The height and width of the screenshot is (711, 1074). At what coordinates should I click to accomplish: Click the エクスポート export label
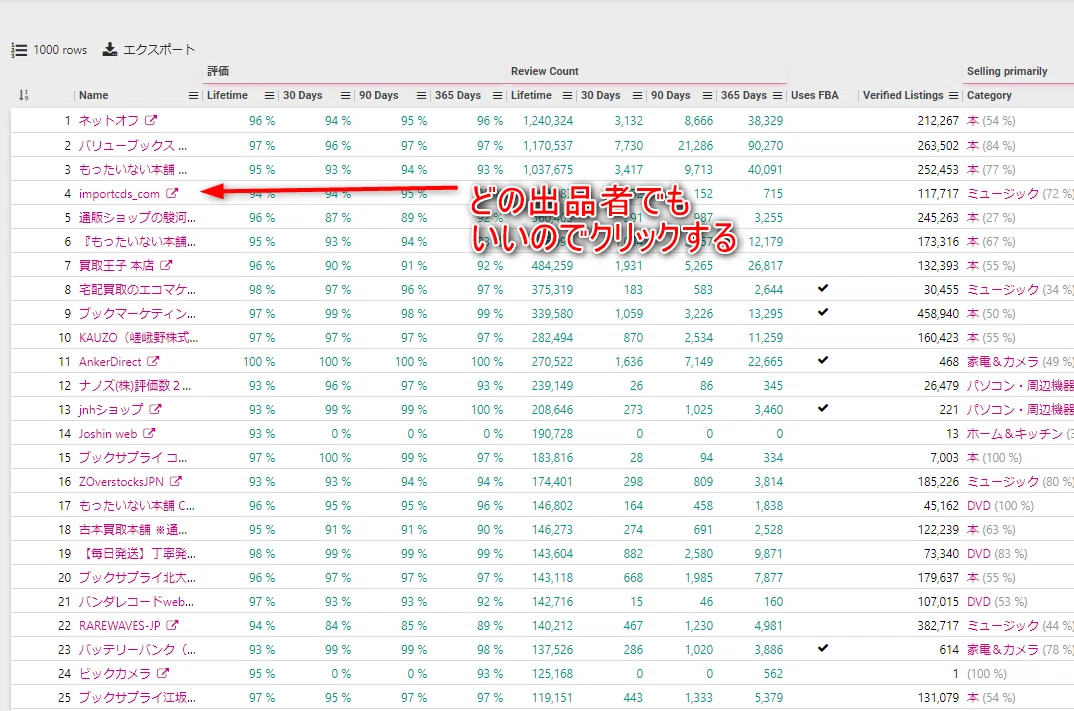click(x=159, y=50)
